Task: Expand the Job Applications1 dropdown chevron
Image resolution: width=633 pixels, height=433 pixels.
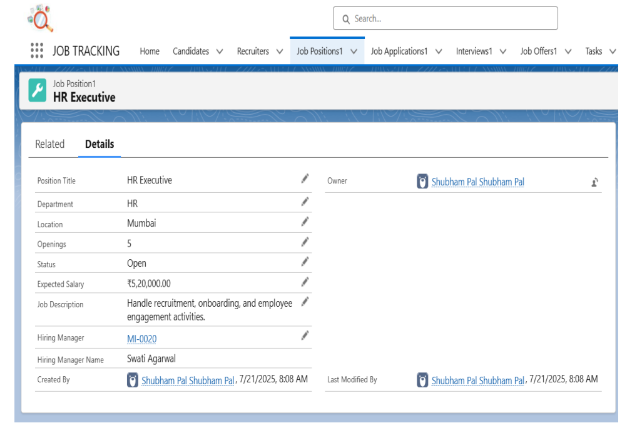Action: pos(438,52)
